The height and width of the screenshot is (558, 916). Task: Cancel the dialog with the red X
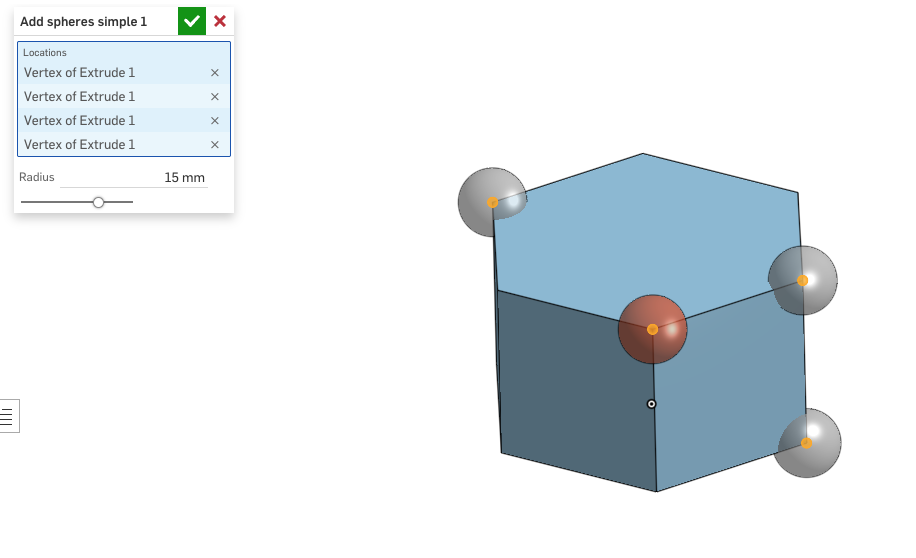coord(220,22)
